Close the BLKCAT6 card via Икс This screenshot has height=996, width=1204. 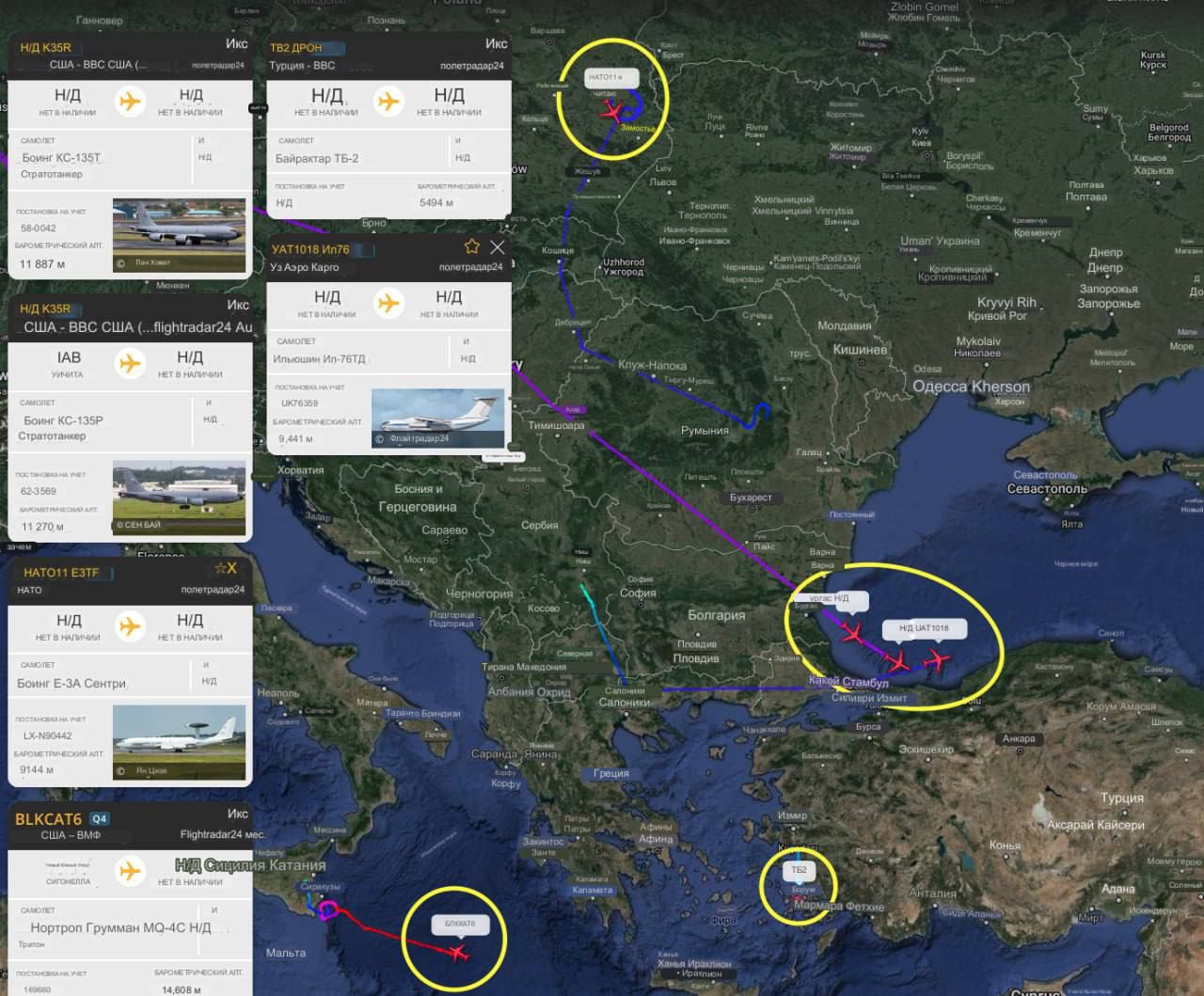237,814
